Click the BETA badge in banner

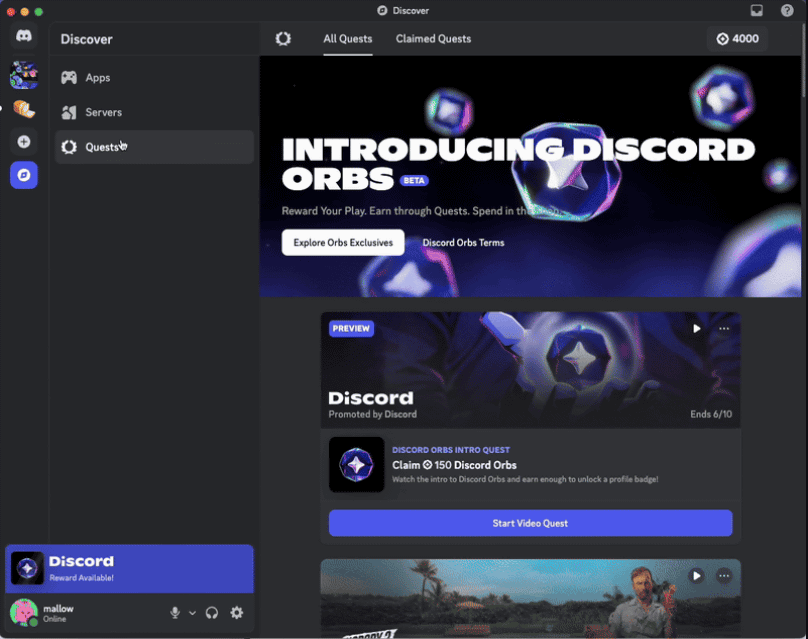coord(414,180)
